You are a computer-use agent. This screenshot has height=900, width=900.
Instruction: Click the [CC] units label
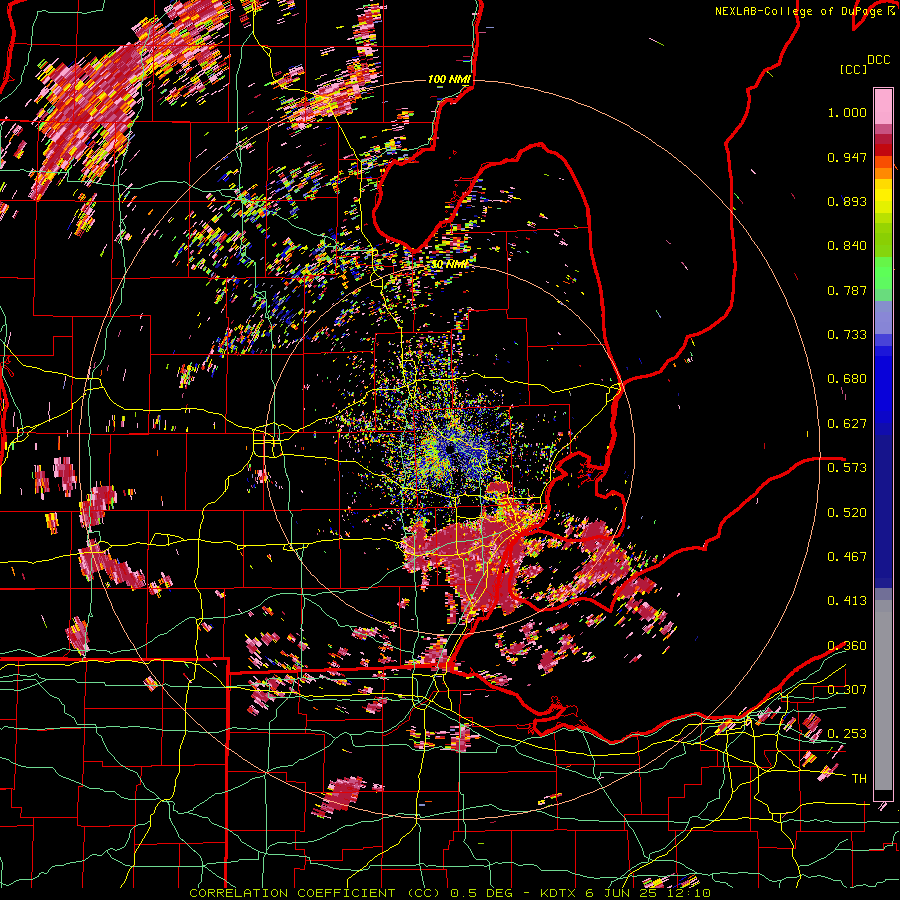(853, 69)
